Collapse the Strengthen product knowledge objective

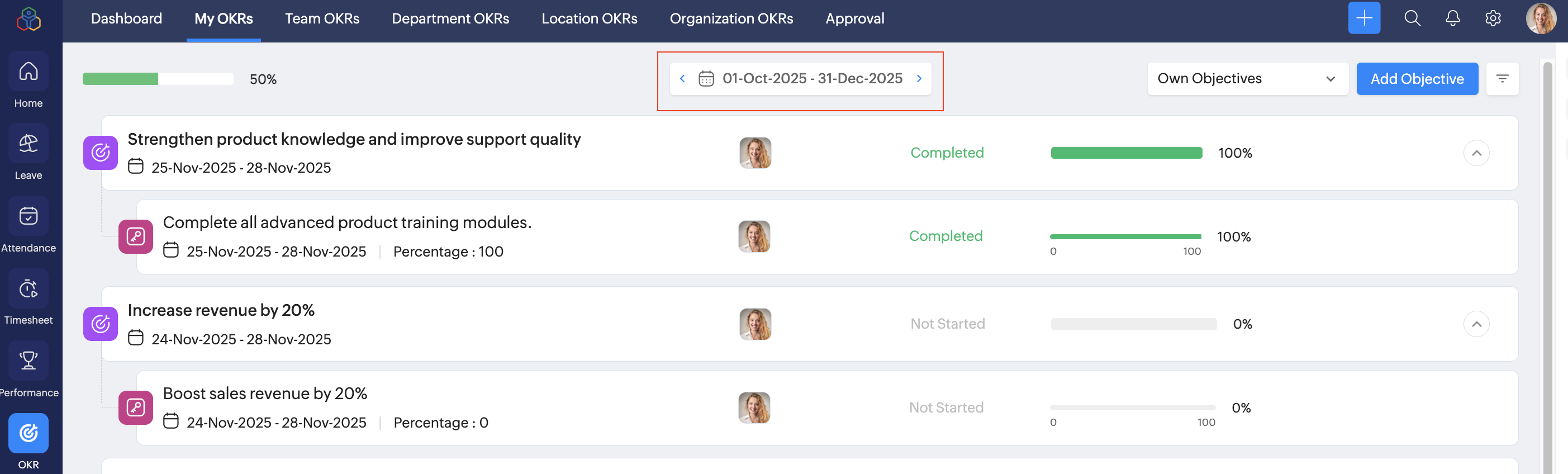pyautogui.click(x=1476, y=153)
